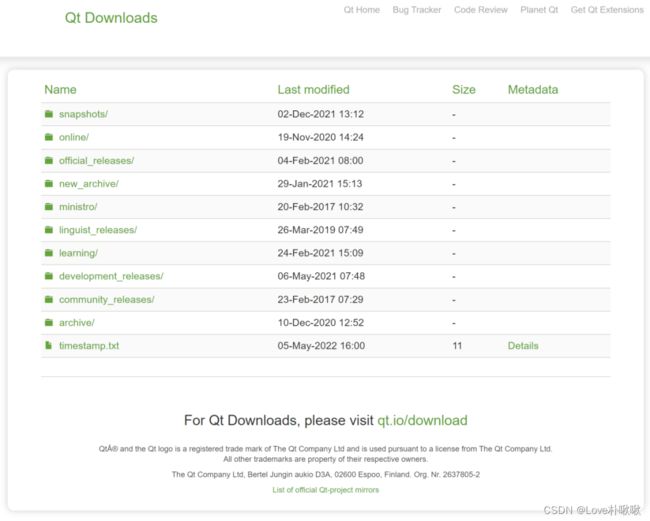Open the archive/ directory link
This screenshot has width=650, height=521.
point(77,322)
